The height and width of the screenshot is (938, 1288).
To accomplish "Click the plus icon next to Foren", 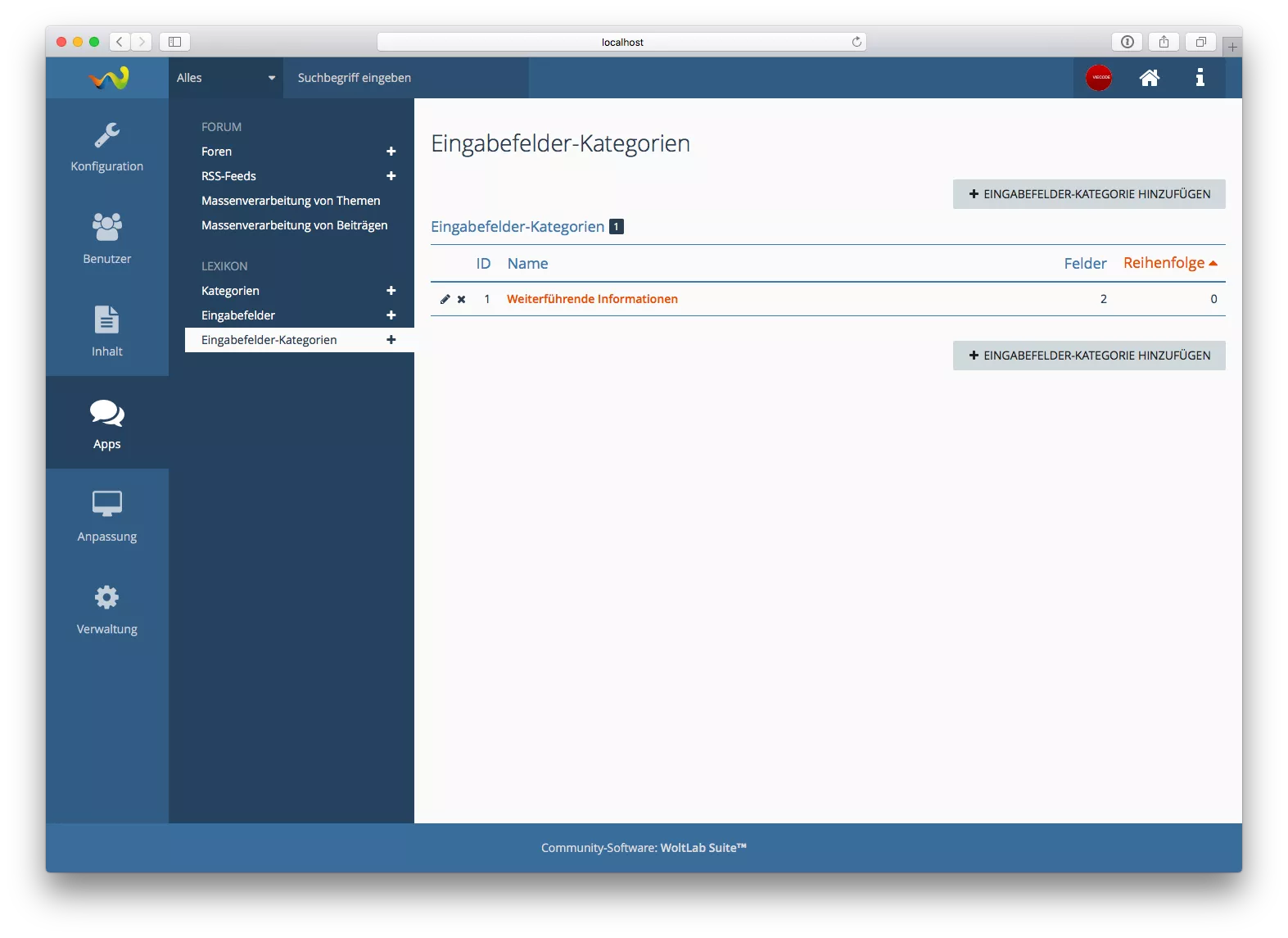I will (391, 152).
